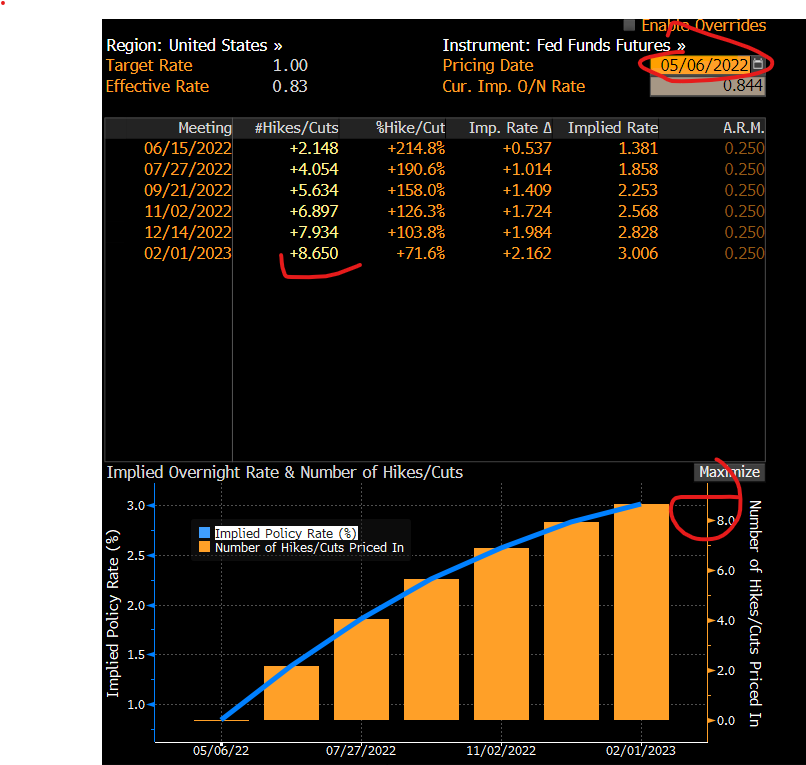
Task: Open the Region: United States selector
Action: 194,45
